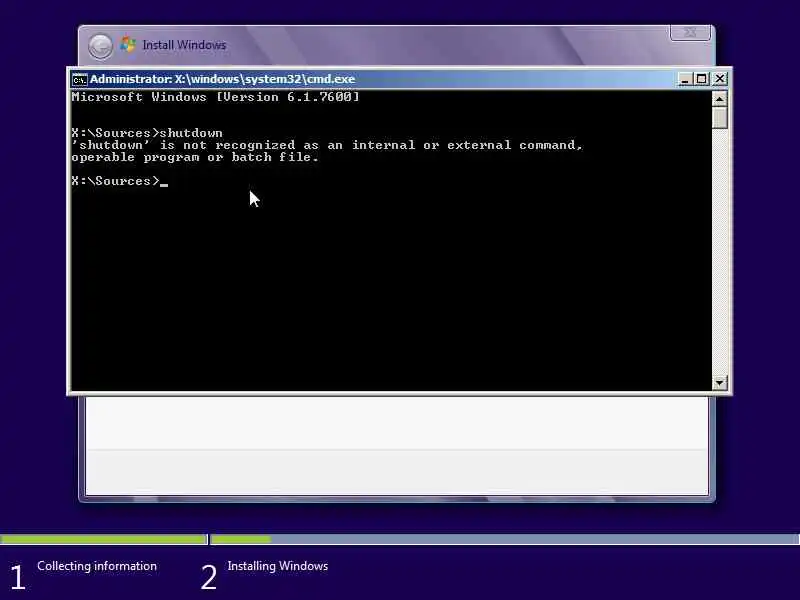Minimize the Command Prompt window

[x=685, y=79]
